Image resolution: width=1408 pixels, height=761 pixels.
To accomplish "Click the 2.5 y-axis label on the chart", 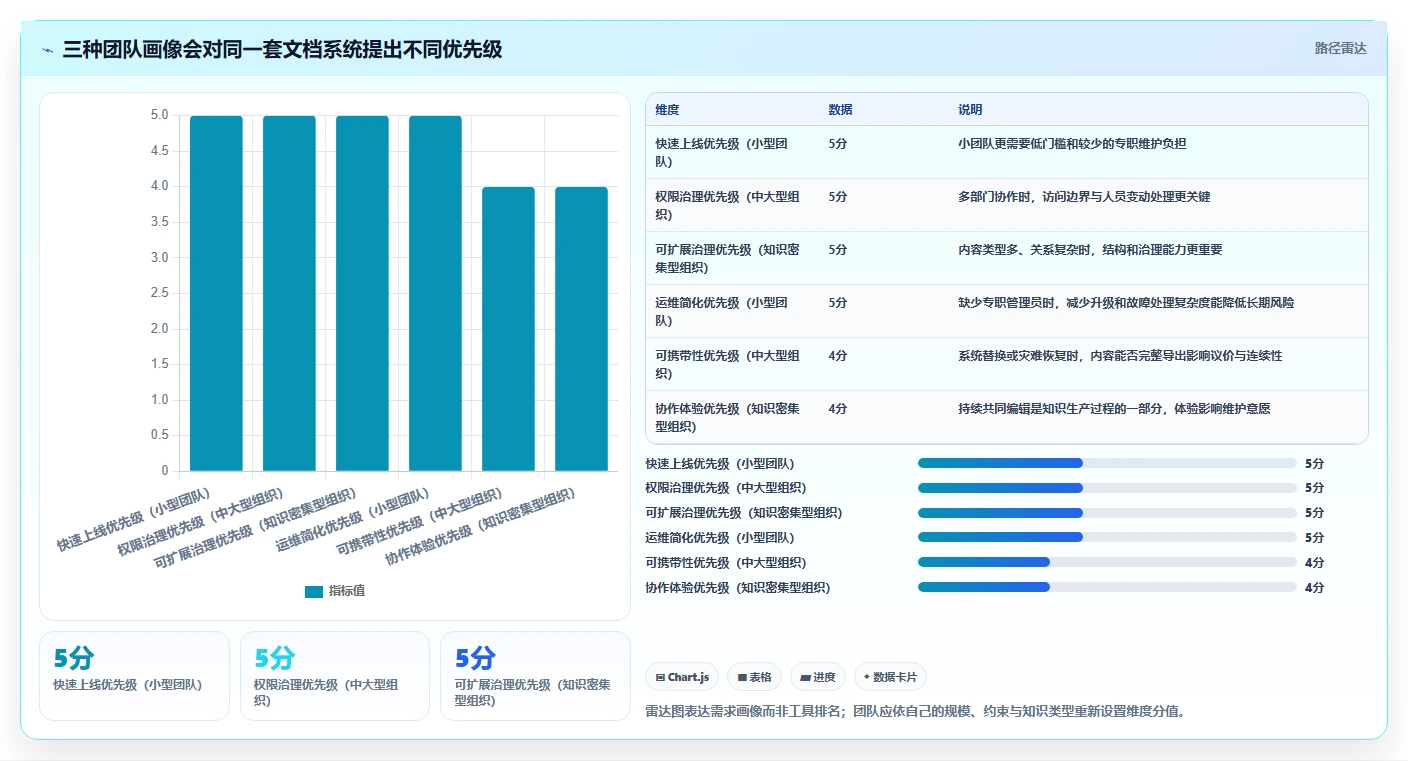I will coord(160,294).
